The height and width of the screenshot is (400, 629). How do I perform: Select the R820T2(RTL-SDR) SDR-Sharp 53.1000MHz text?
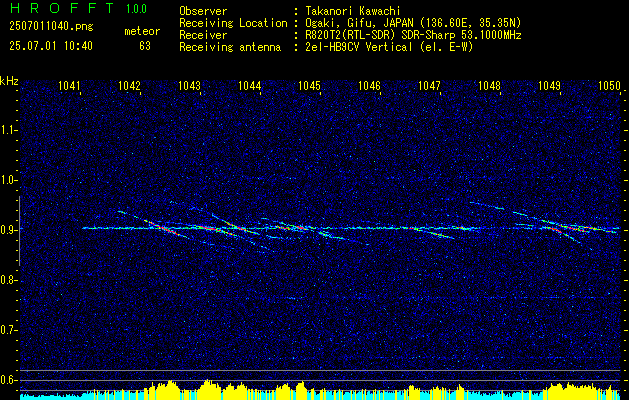coord(413,35)
